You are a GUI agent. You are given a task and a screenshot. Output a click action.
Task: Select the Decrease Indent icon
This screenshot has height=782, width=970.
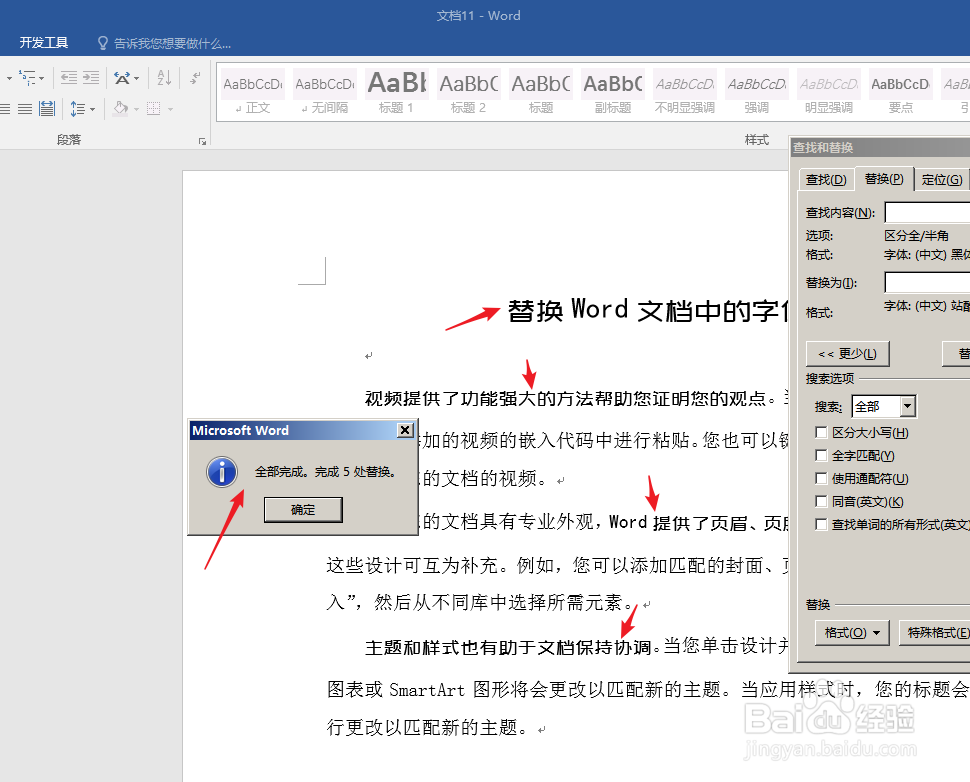coord(67,76)
